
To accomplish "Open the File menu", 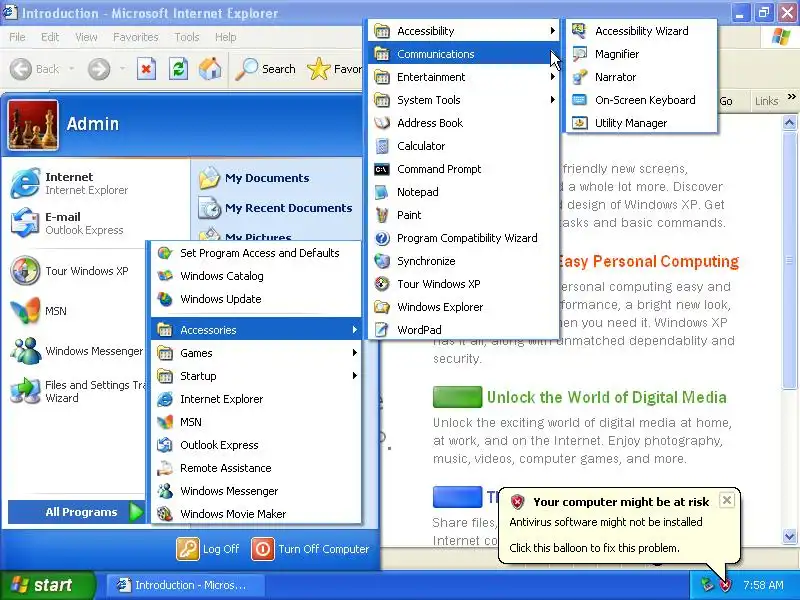I will tap(17, 37).
